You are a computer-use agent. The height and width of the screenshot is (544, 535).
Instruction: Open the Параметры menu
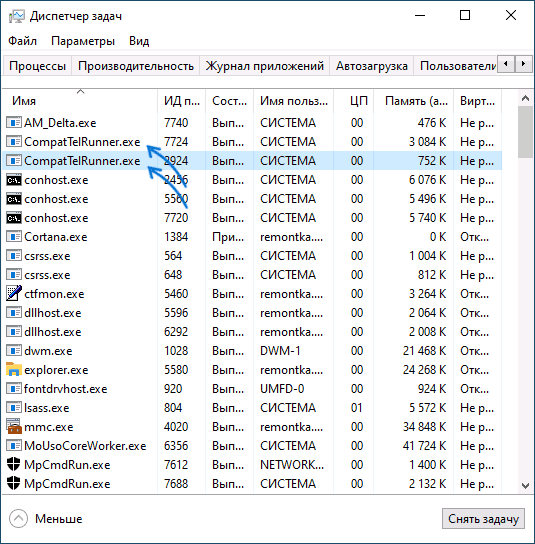83,41
